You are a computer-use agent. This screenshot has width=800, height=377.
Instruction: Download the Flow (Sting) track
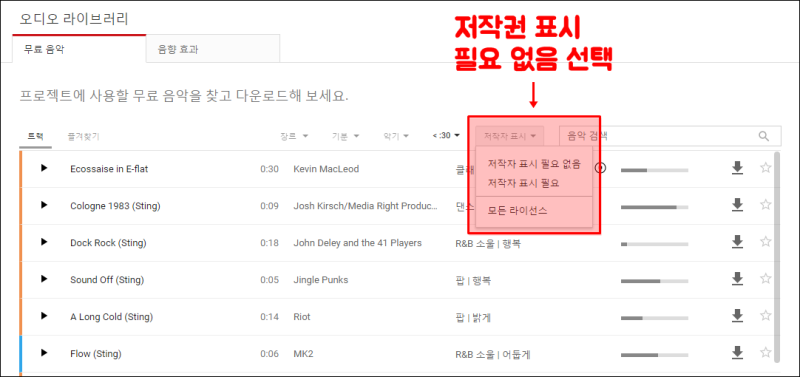tap(737, 353)
